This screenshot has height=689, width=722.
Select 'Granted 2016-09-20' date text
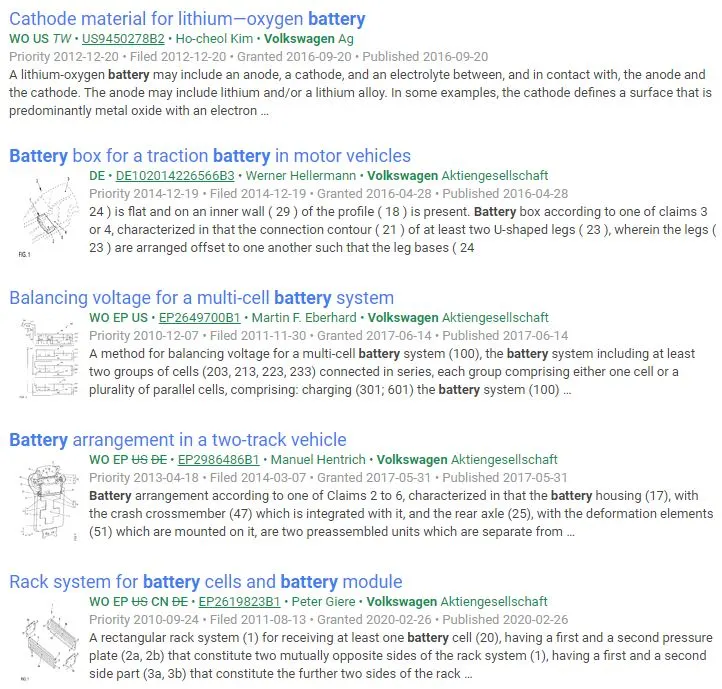pos(294,57)
